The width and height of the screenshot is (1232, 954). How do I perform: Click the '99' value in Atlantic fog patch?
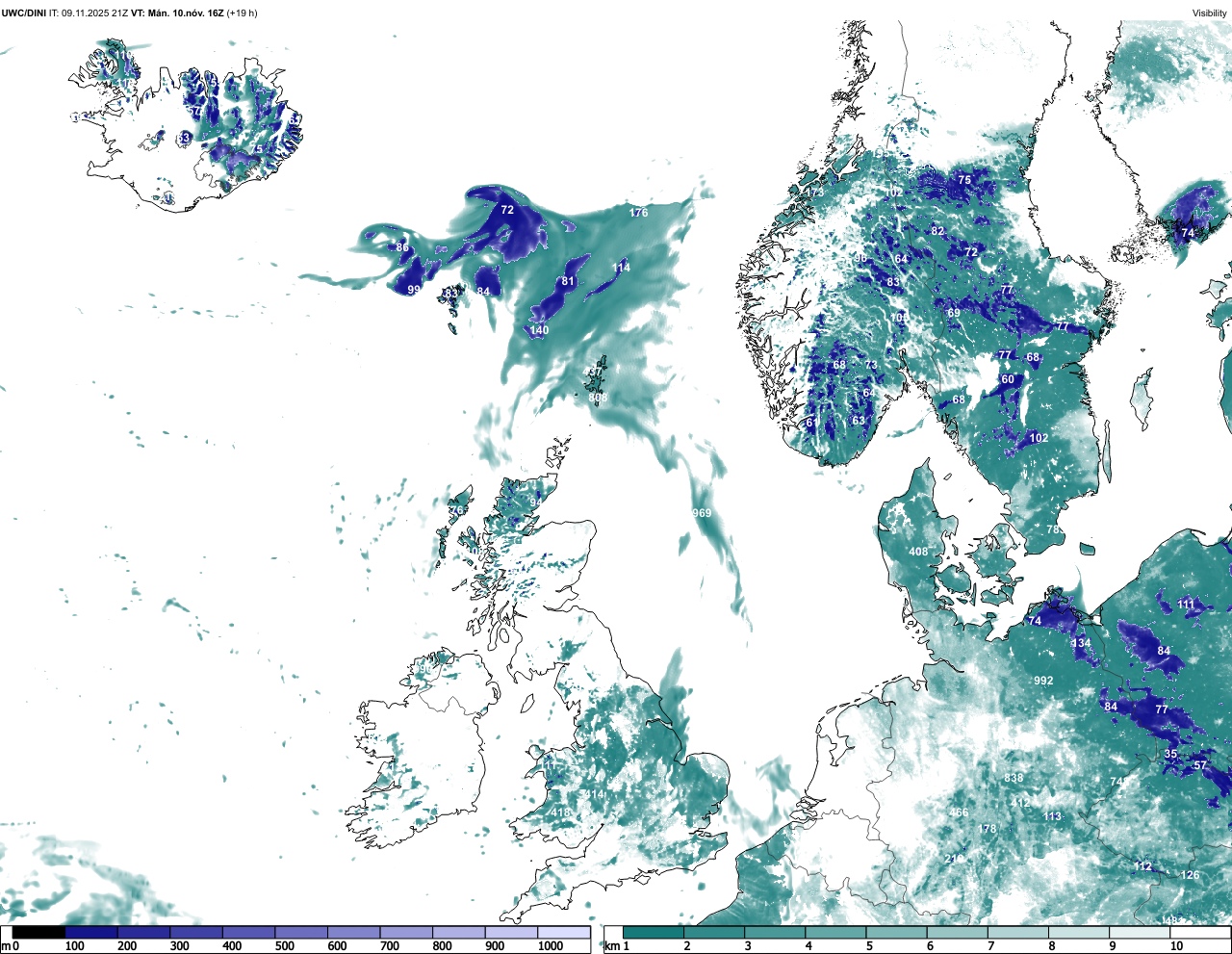click(x=414, y=290)
